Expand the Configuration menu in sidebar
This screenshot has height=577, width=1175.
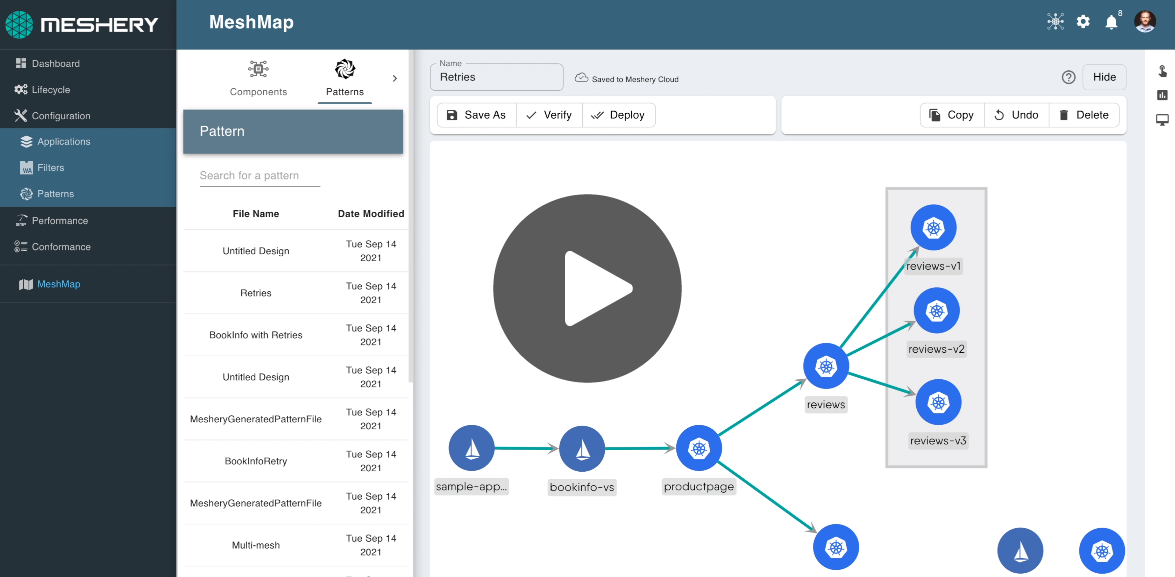coord(60,116)
